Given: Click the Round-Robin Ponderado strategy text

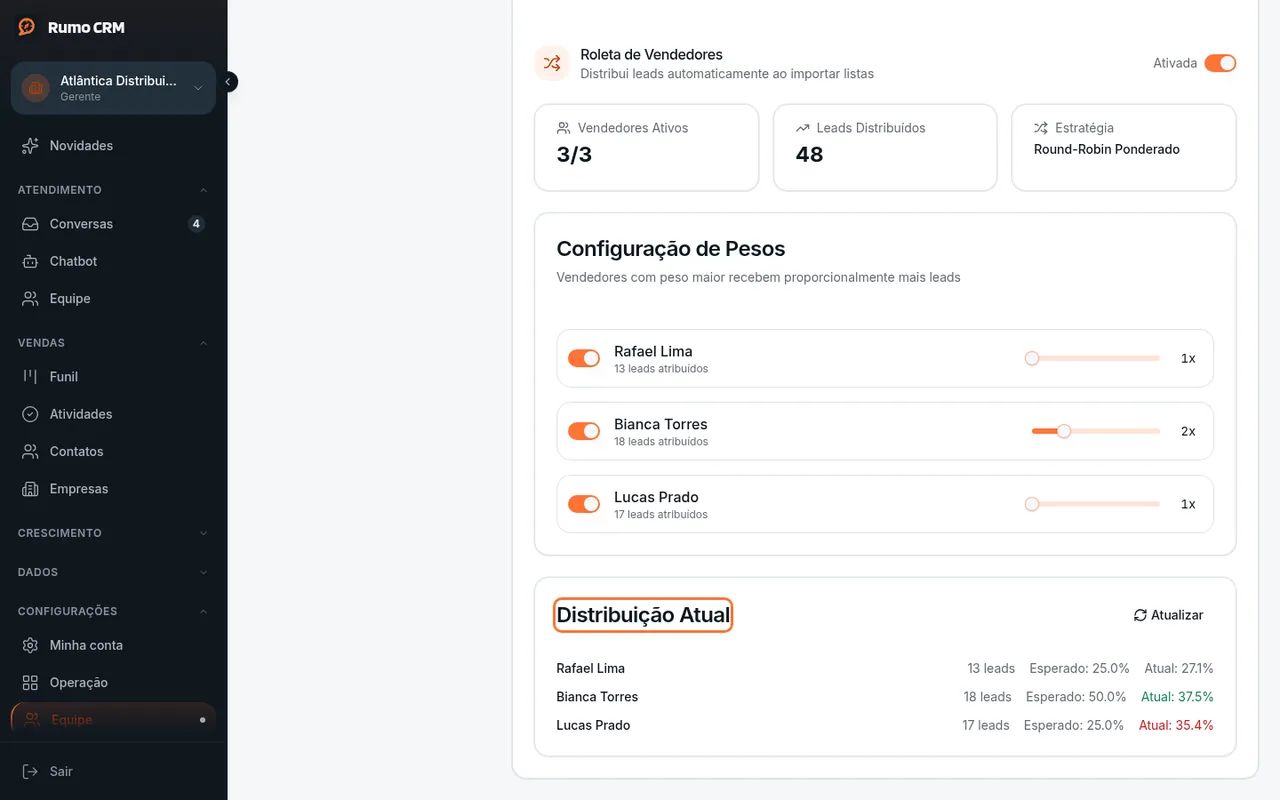Looking at the screenshot, I should coord(1107,149).
